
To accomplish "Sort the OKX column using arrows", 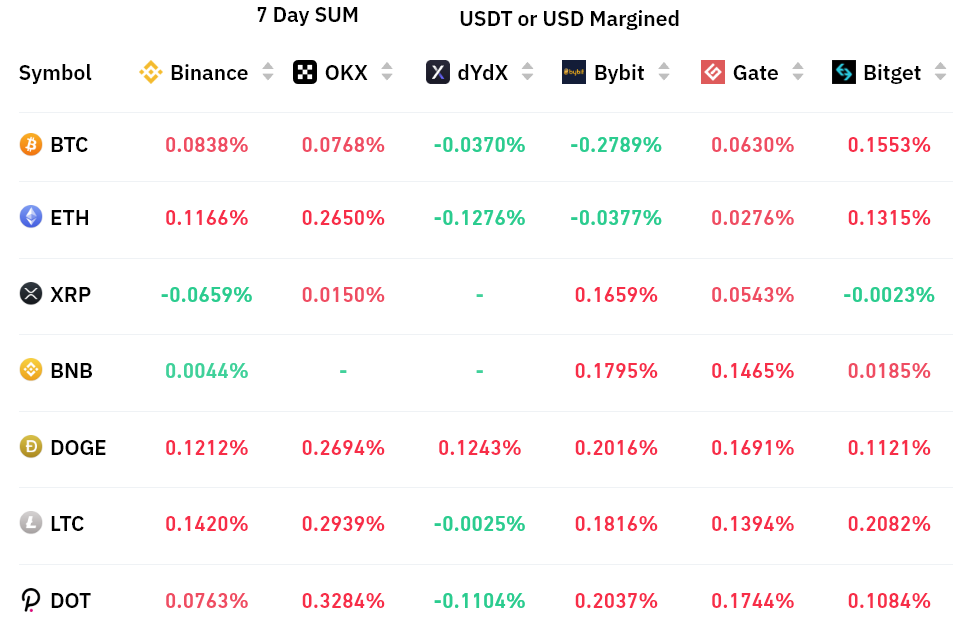I will 387,72.
